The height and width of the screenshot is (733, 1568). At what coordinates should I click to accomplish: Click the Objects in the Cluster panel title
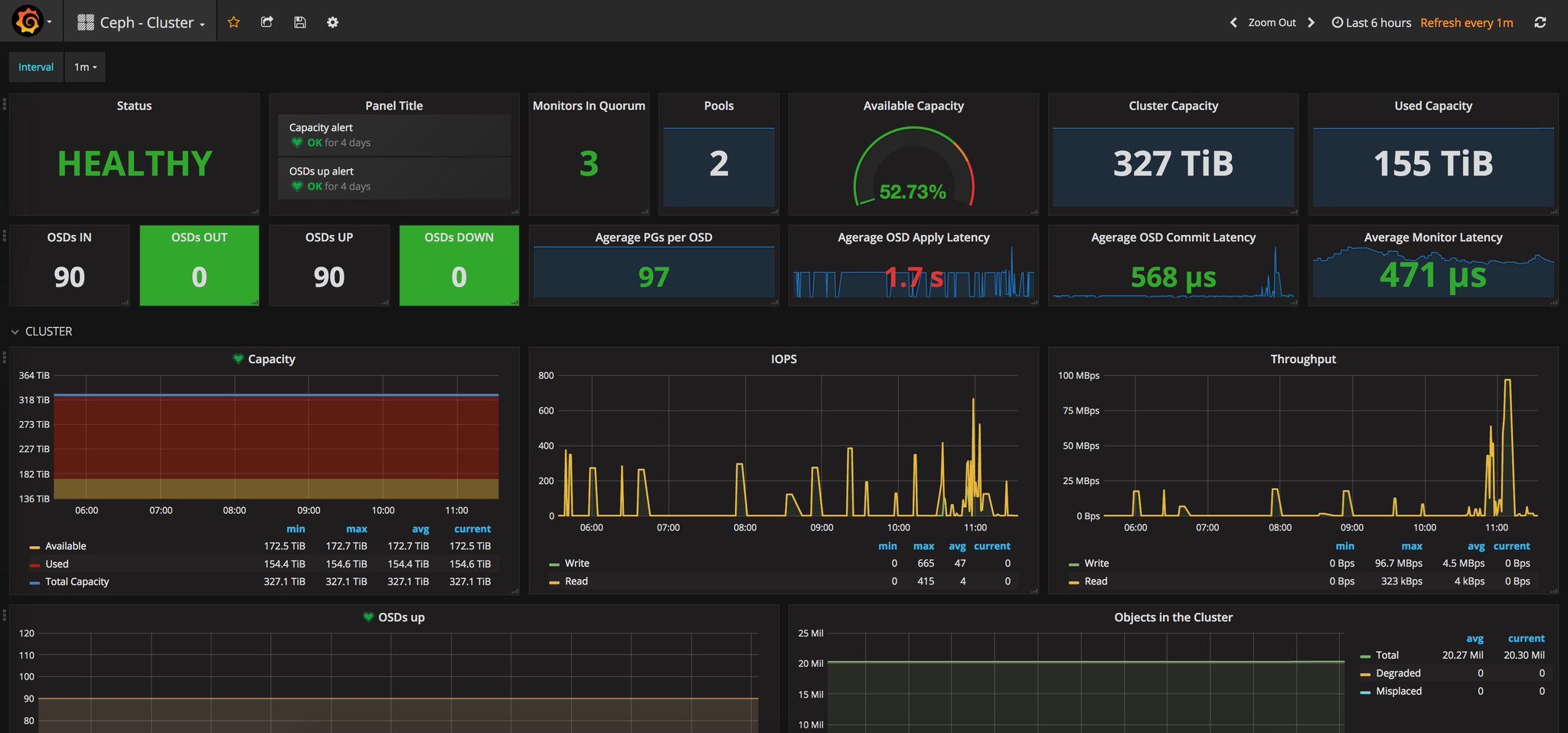[x=1174, y=617]
